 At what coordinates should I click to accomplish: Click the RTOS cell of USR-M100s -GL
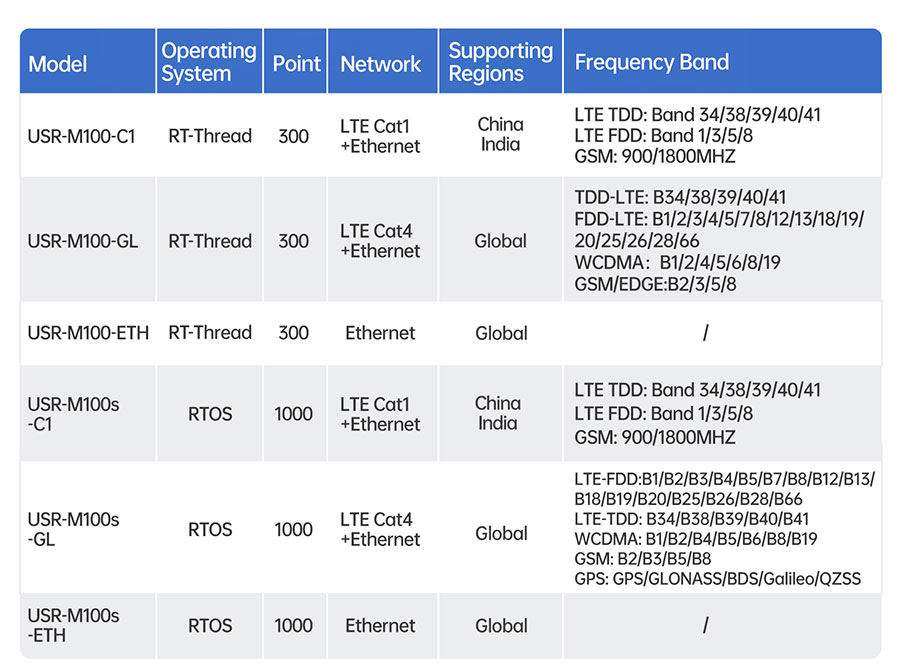tap(210, 529)
